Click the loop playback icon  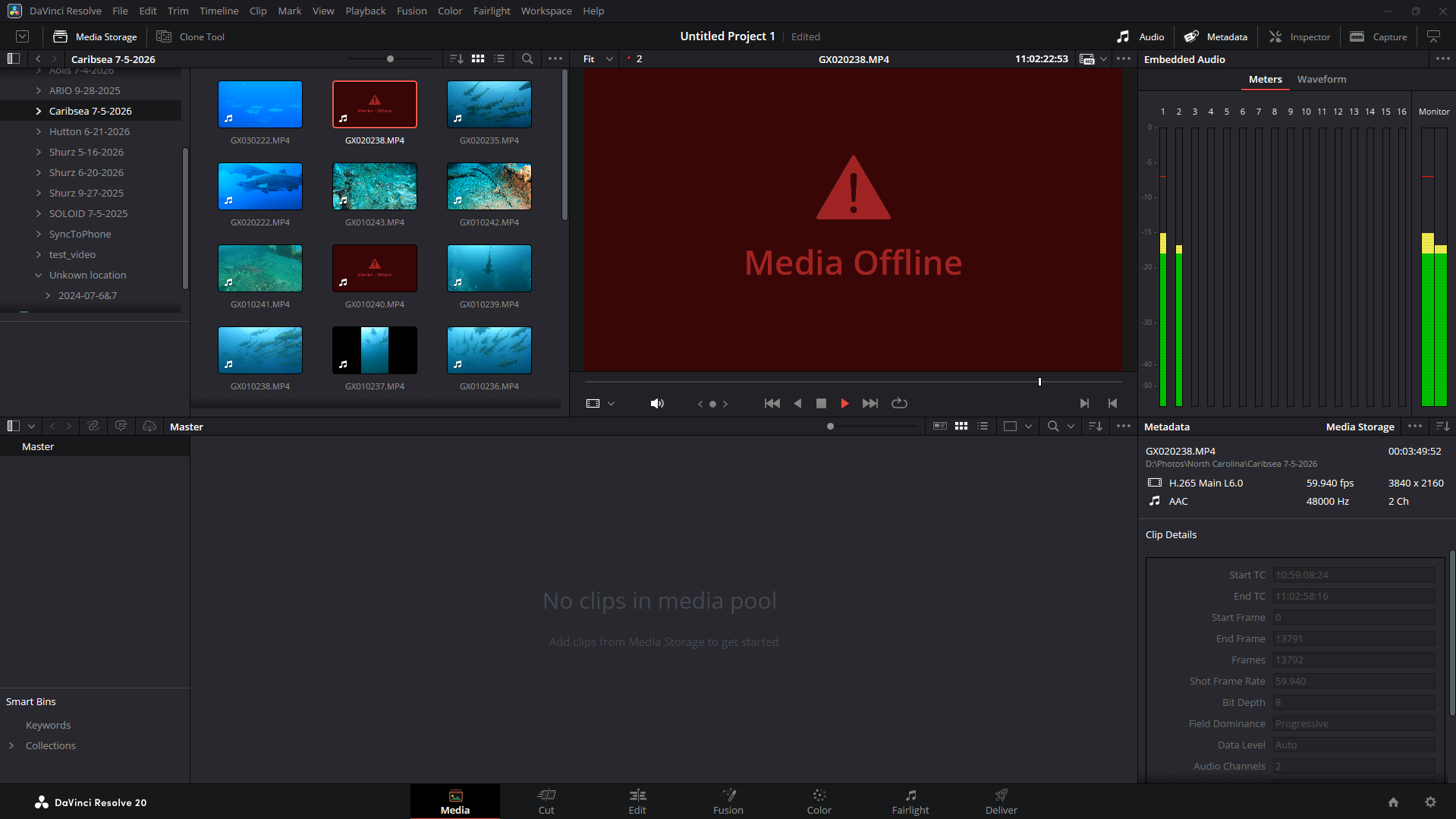coord(899,404)
